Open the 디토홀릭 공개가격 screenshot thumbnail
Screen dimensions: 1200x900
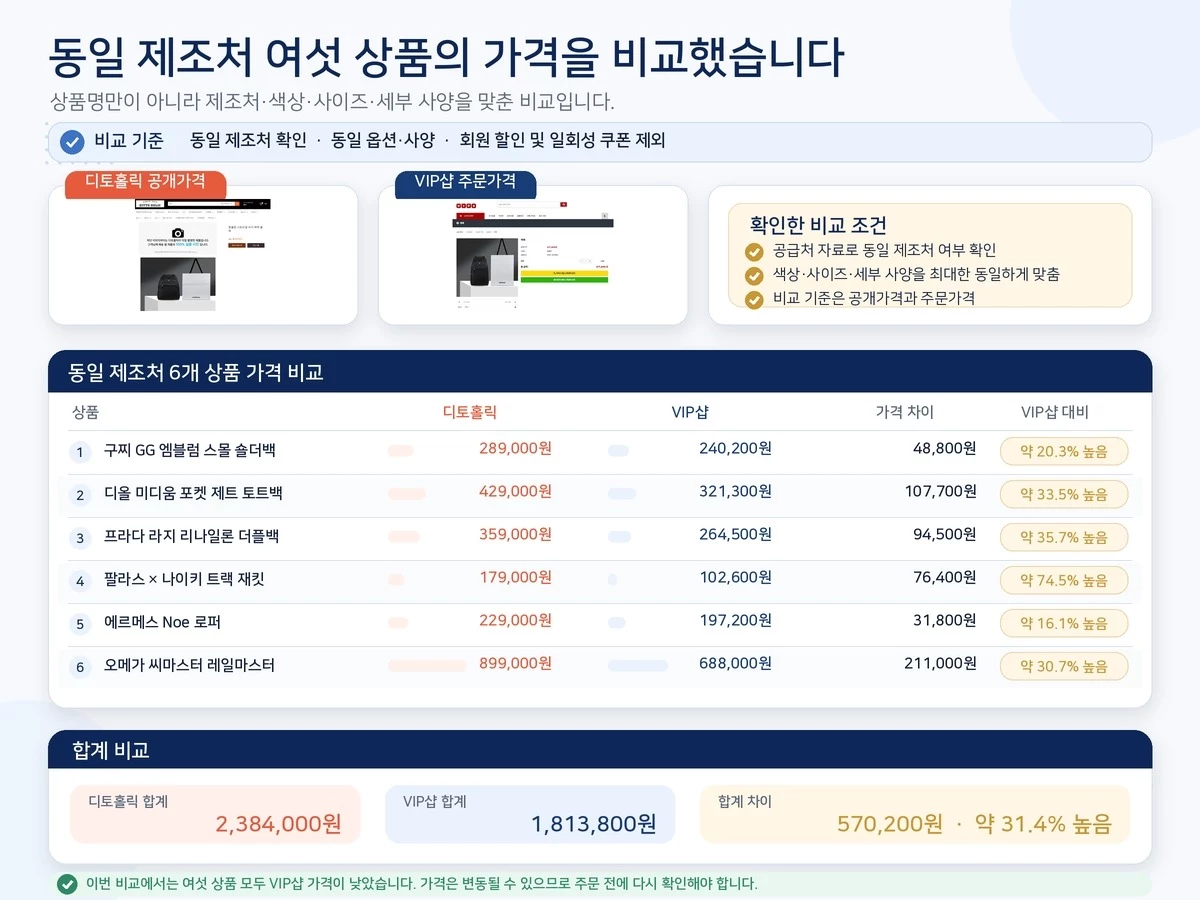[203, 255]
